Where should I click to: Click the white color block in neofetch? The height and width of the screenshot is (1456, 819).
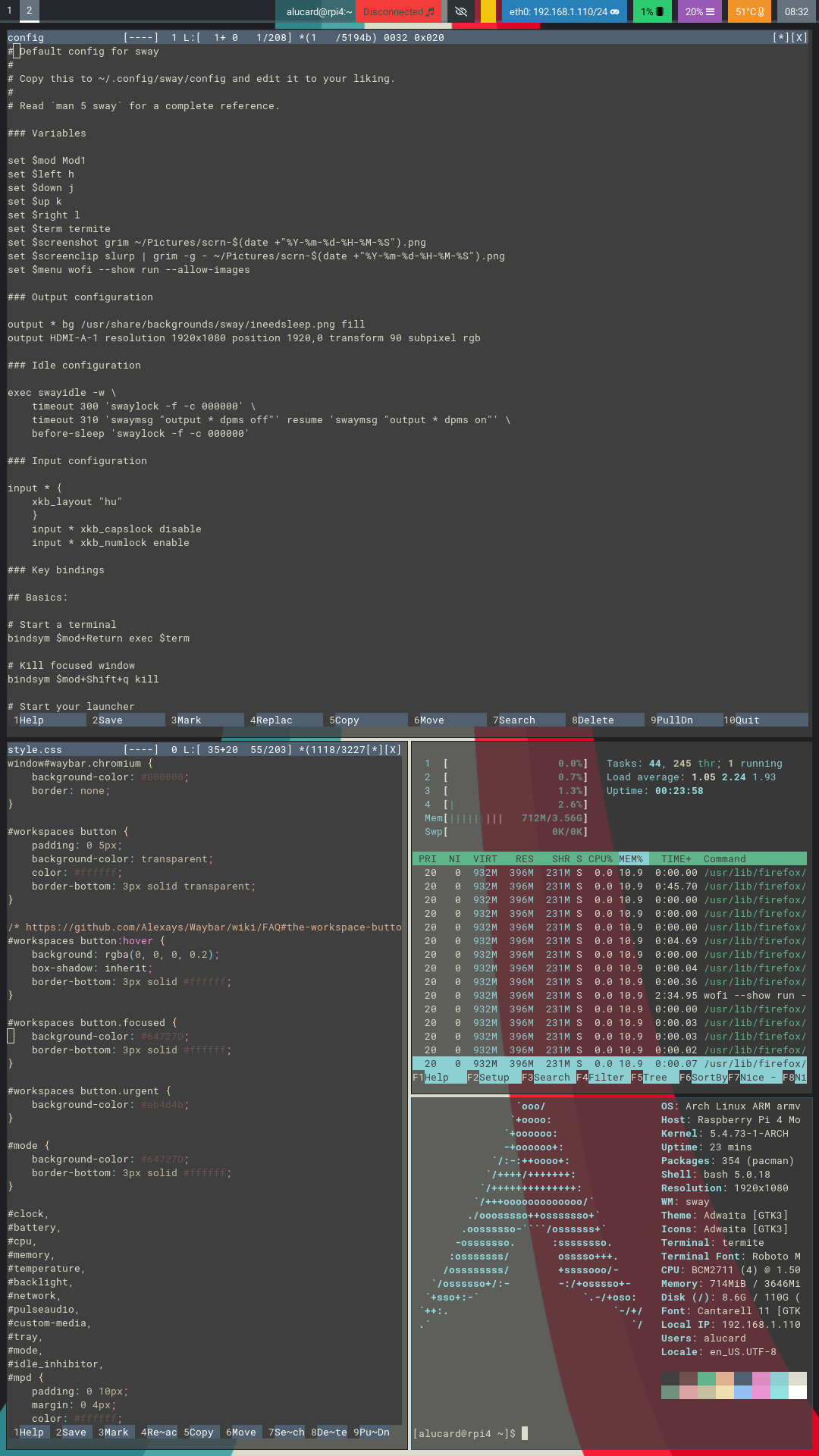(798, 1392)
